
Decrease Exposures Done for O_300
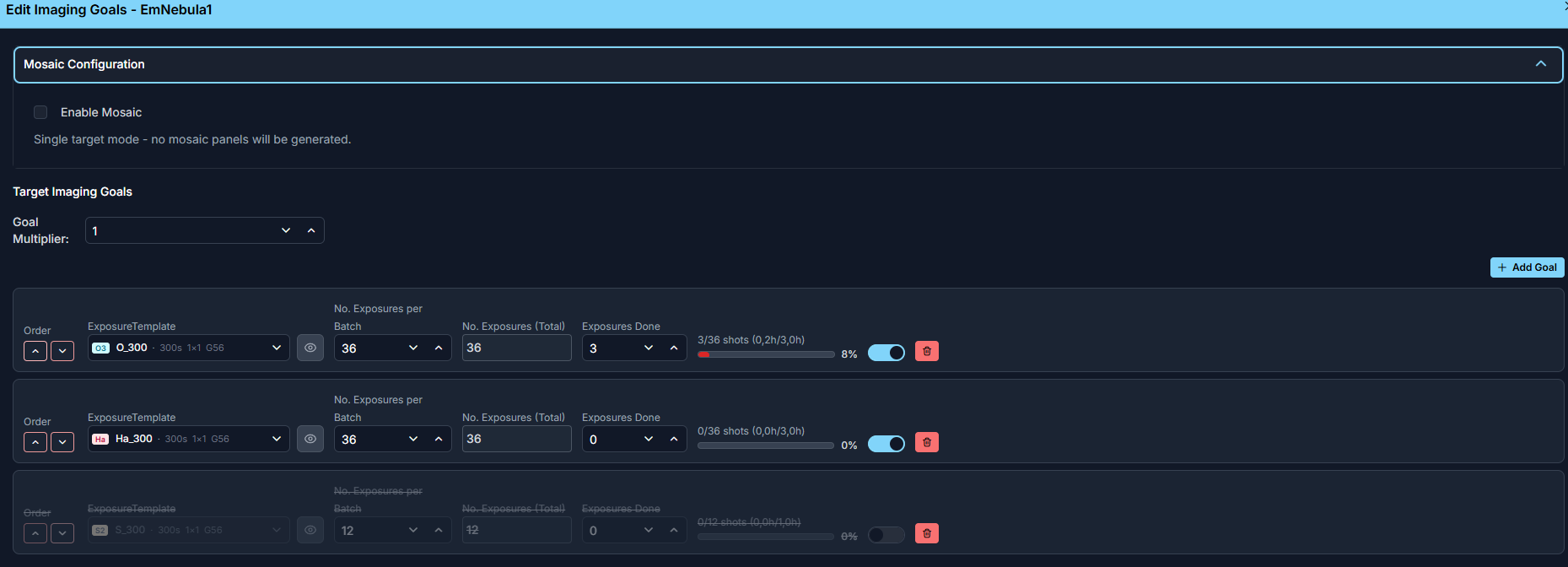click(x=648, y=348)
